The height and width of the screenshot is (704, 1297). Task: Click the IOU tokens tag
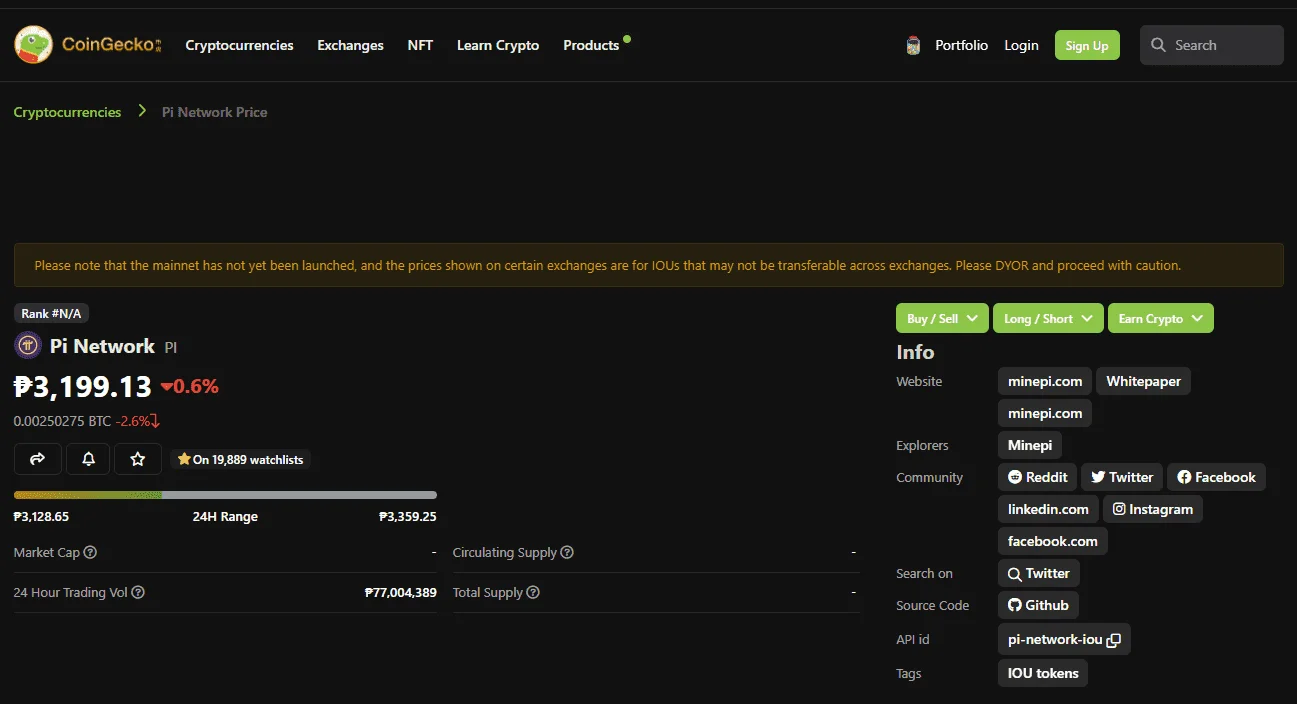coord(1043,673)
